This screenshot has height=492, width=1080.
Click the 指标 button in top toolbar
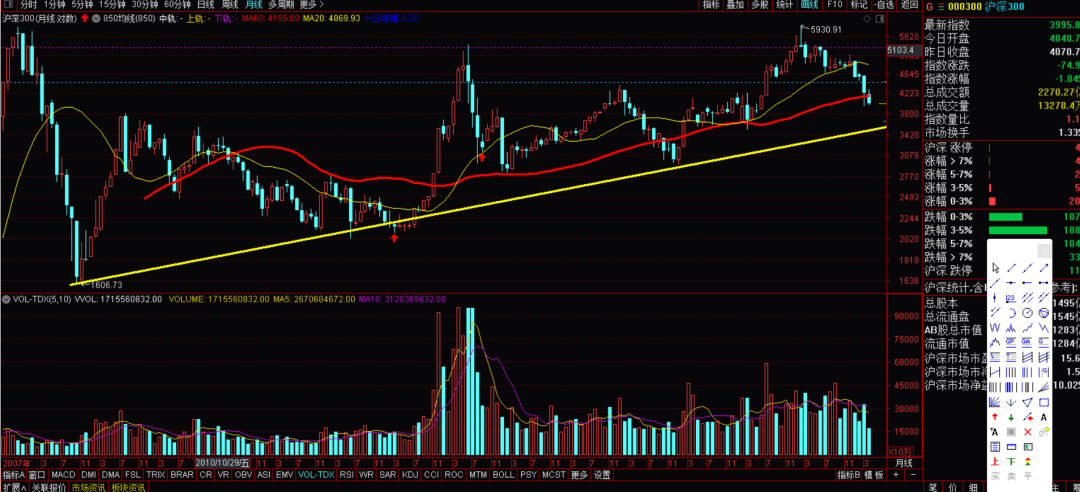click(711, 5)
